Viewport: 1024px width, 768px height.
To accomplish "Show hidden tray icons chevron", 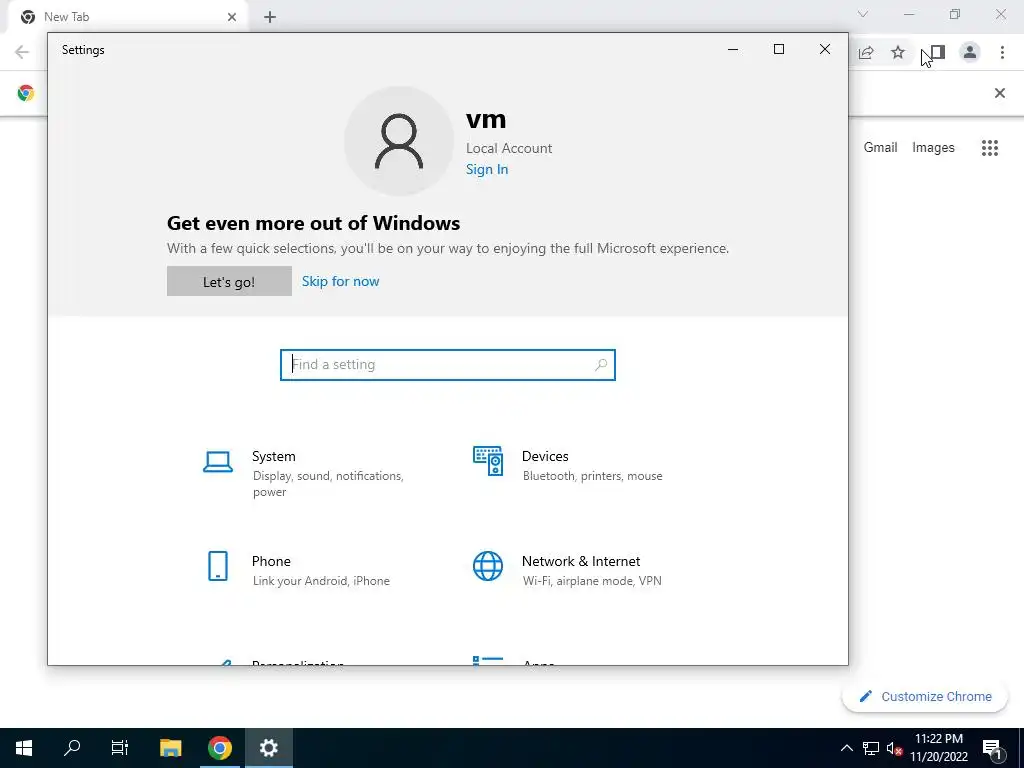I will 846,748.
